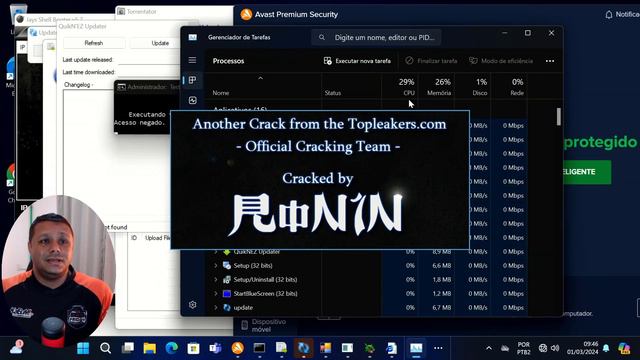Open the Windows Start menu

click(83, 348)
